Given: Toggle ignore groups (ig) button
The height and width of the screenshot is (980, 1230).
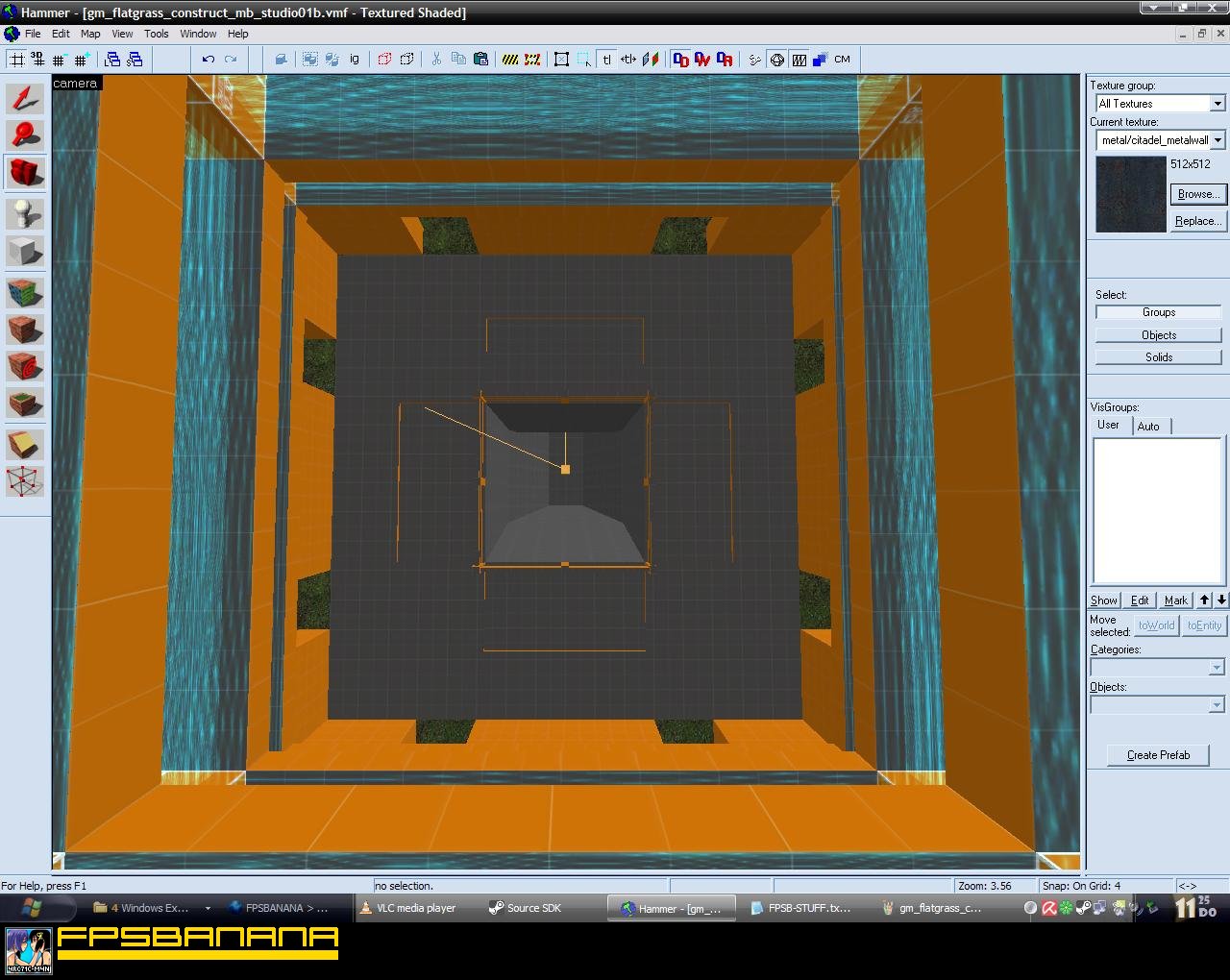Looking at the screenshot, I should (x=355, y=60).
